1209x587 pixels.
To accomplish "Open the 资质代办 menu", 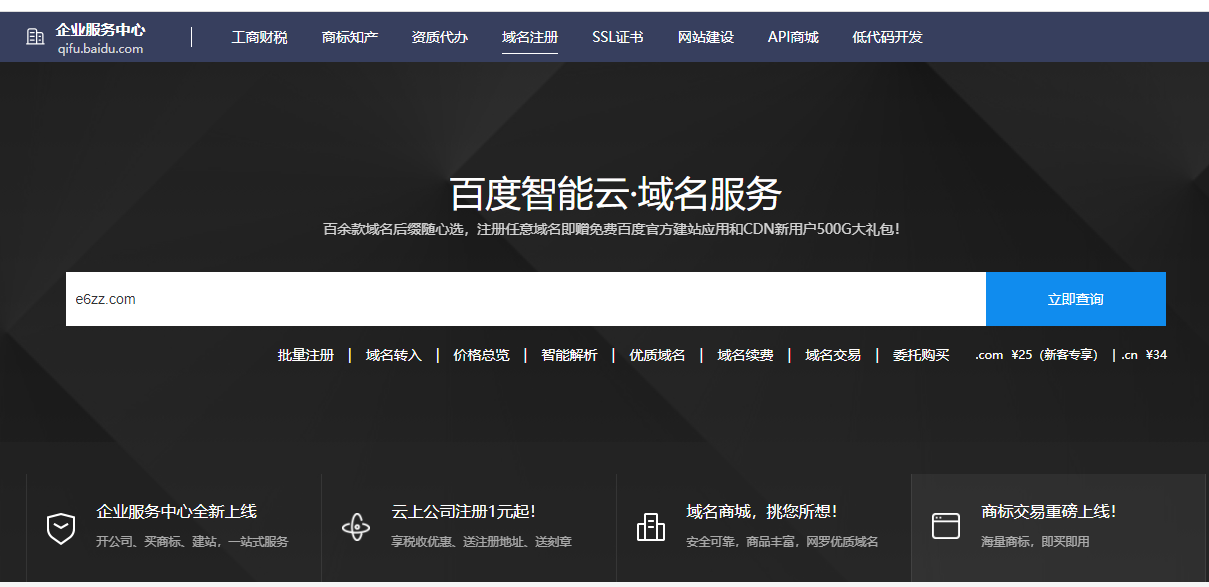I will point(440,37).
